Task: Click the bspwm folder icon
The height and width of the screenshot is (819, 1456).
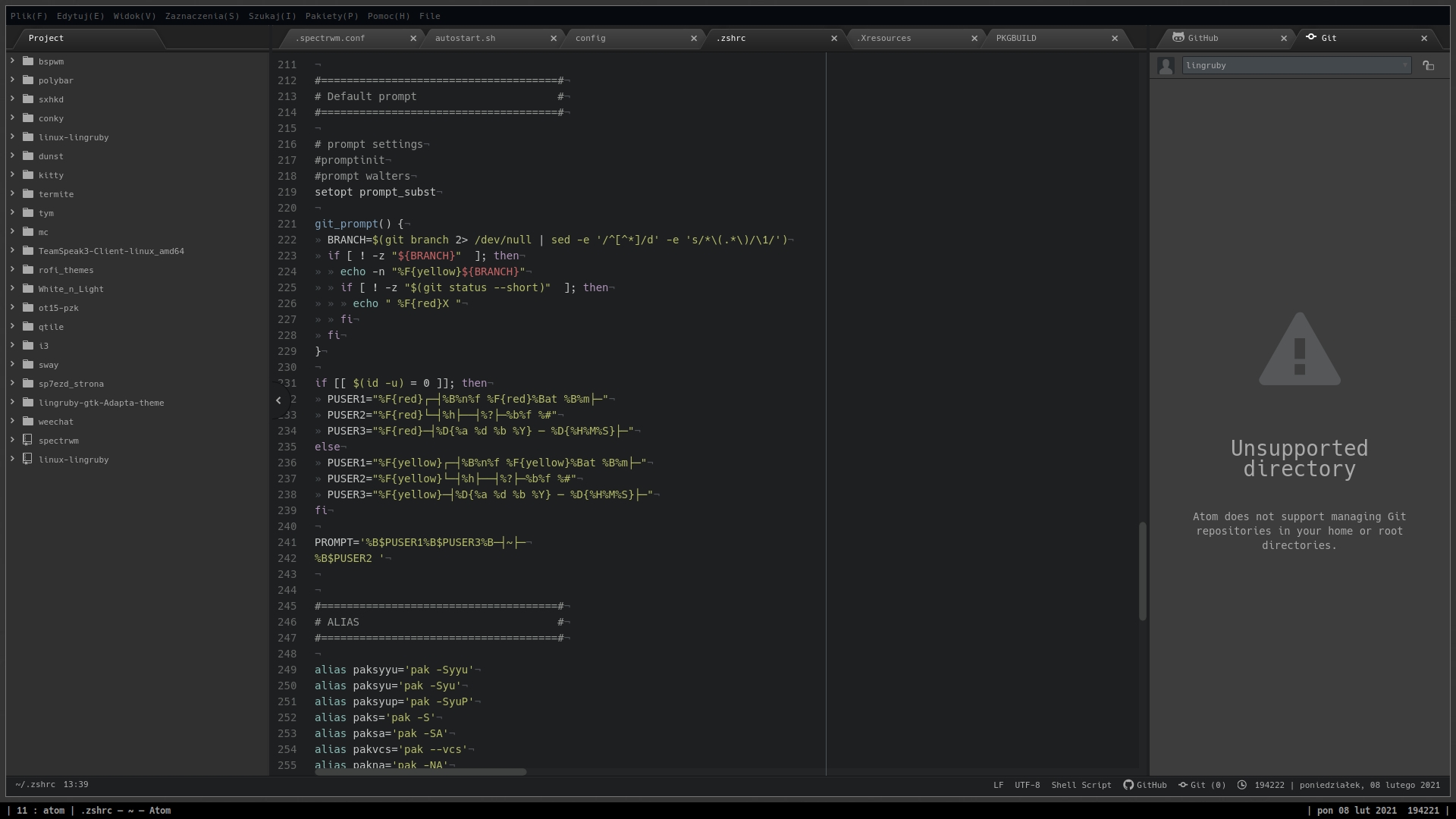Action: click(x=28, y=61)
